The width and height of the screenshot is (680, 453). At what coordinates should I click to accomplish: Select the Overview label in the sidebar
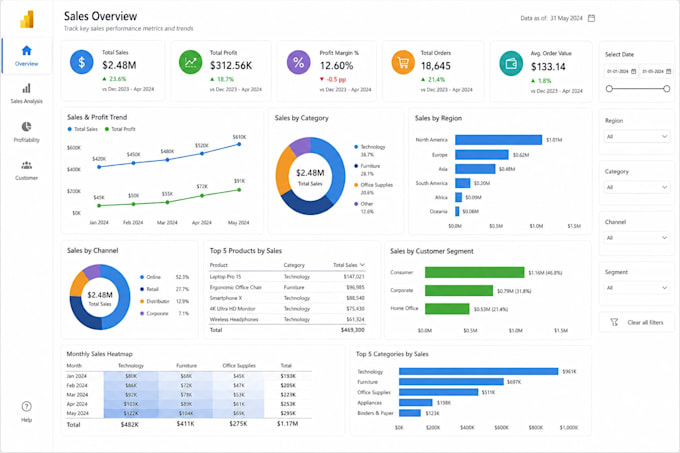pos(26,64)
